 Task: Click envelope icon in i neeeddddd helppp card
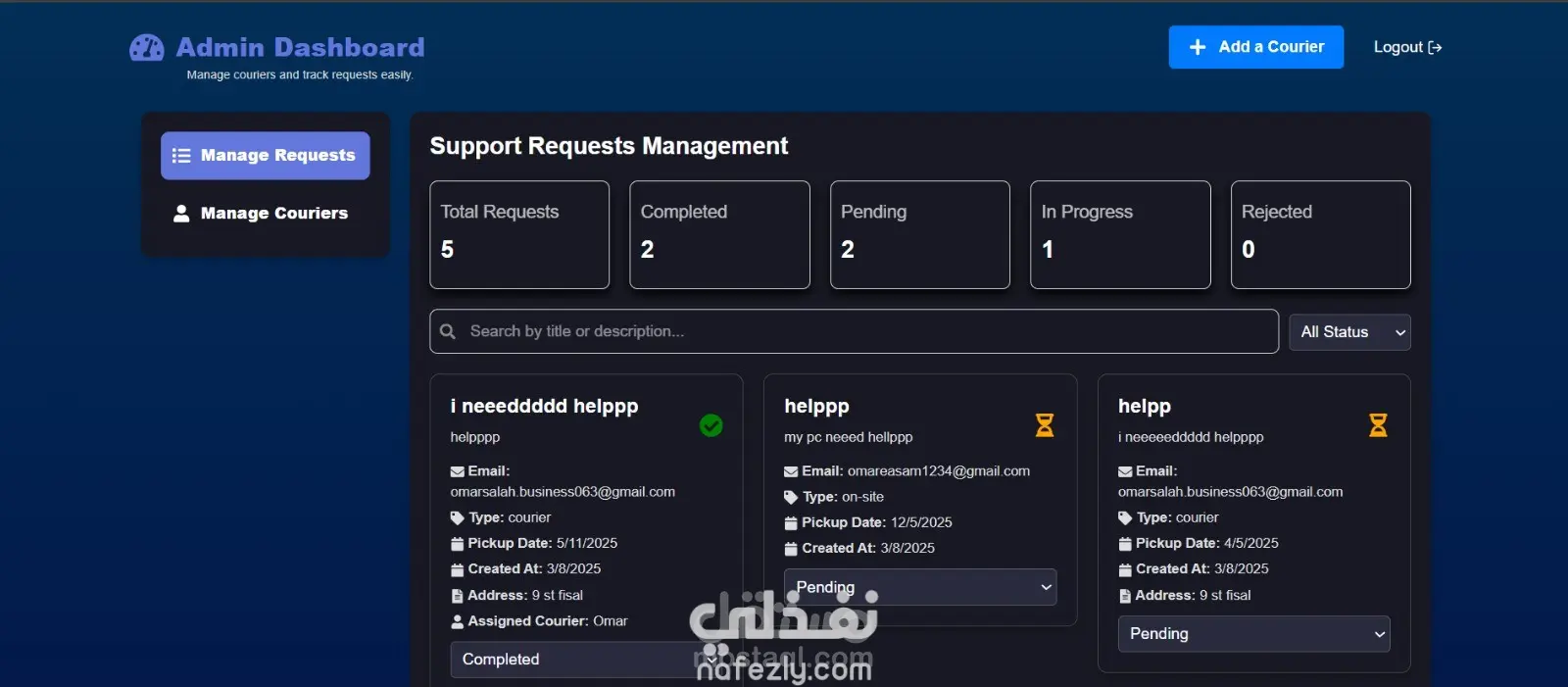[457, 471]
